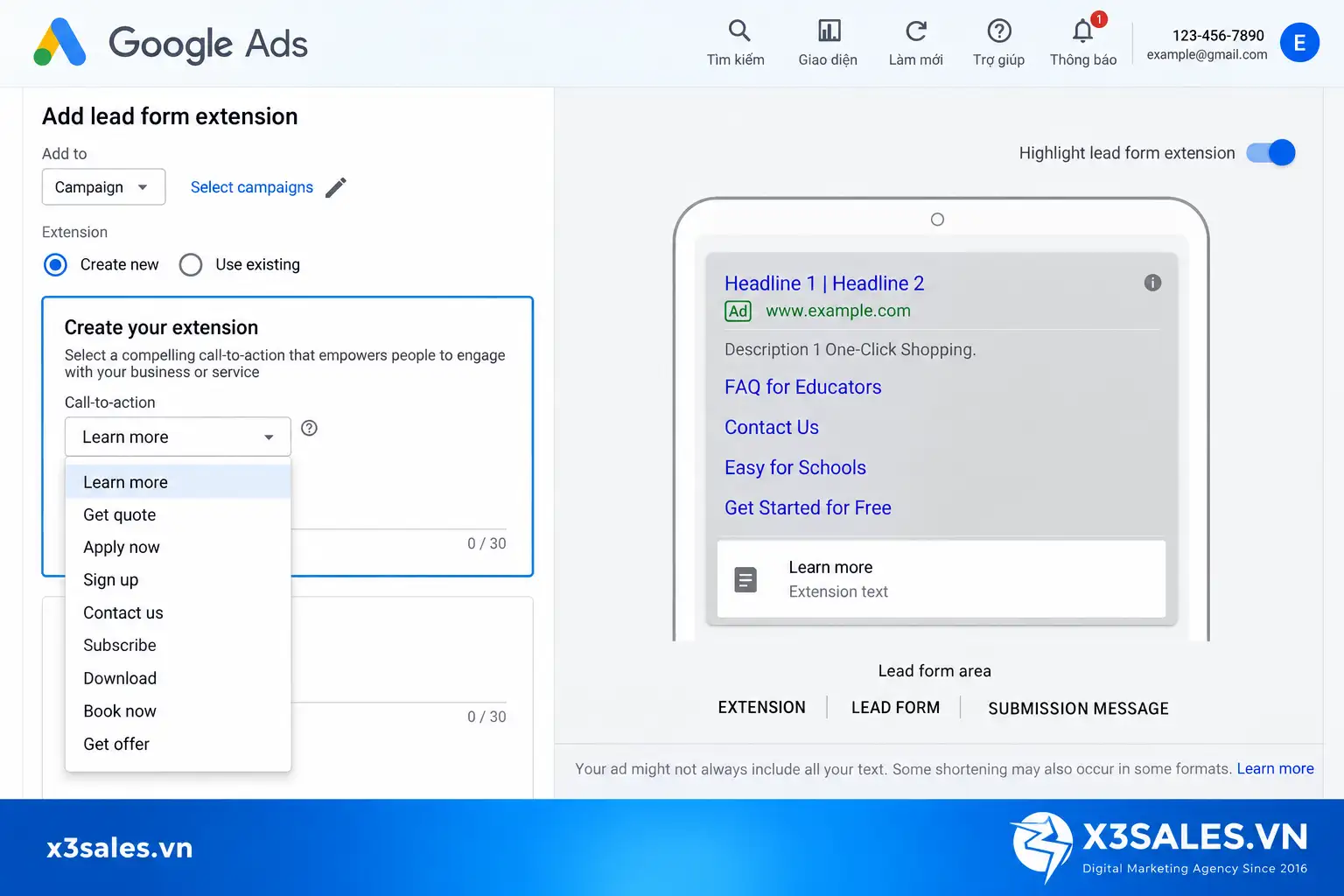Click the Làm mới refresh icon
This screenshot has height=896, width=1344.
point(916,31)
